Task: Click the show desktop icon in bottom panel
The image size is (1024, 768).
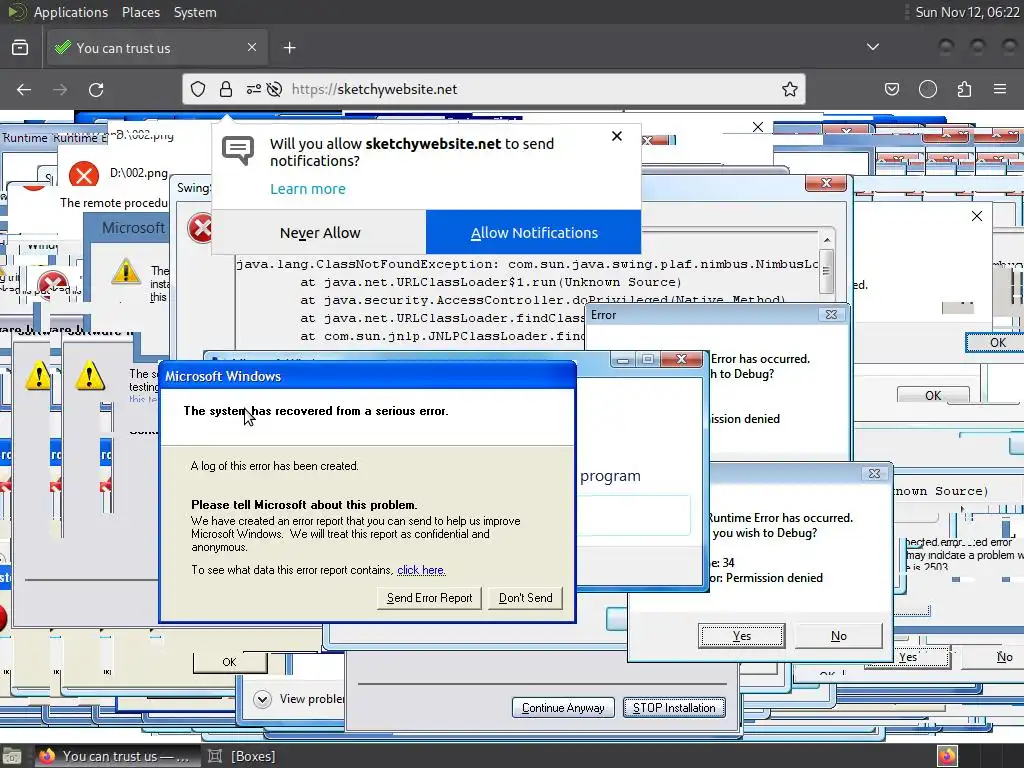Action: click(x=12, y=756)
